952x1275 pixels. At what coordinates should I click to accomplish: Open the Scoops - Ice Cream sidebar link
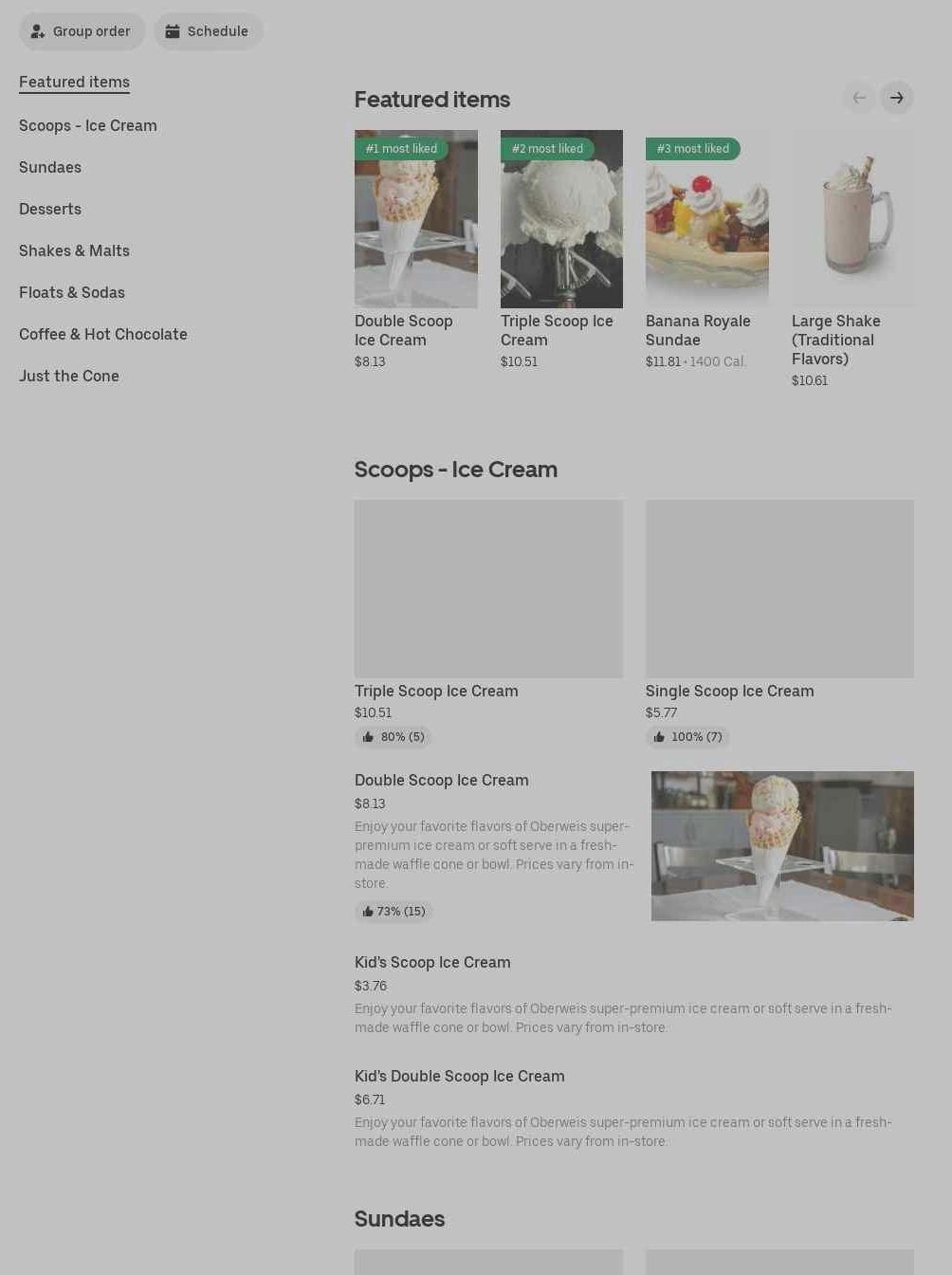point(88,125)
